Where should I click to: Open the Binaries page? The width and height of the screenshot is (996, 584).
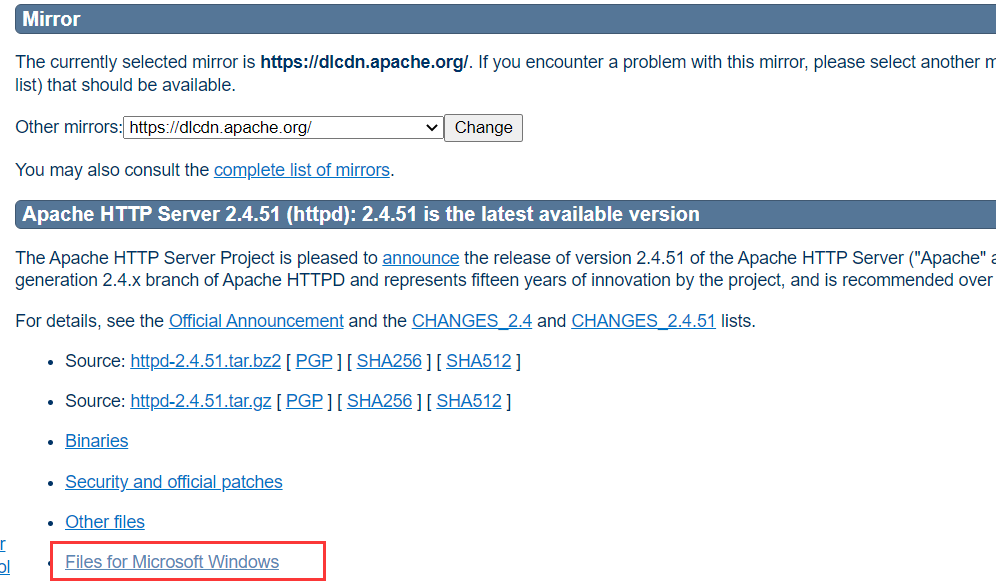click(96, 441)
